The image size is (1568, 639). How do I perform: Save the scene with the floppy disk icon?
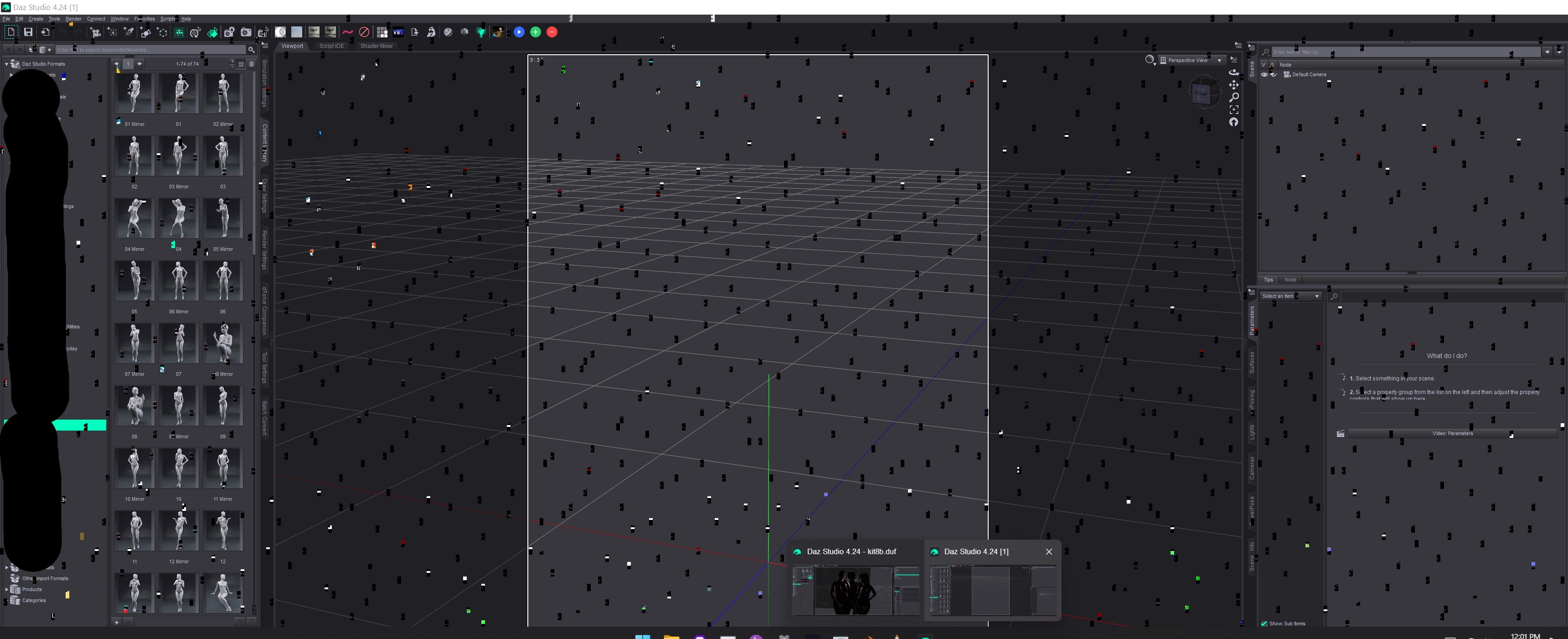pyautogui.click(x=28, y=32)
